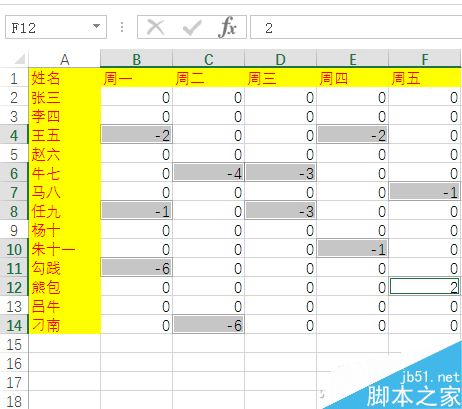Select row 15 header
The image size is (462, 409).
(x=14, y=344)
